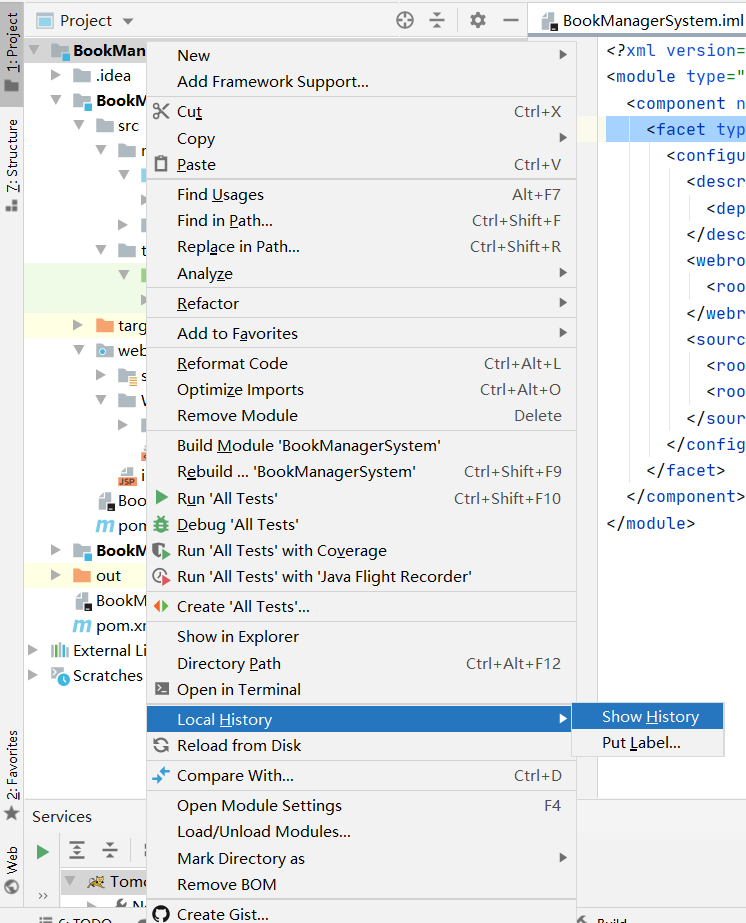This screenshot has height=923, width=746.
Task: Hide the Project tool window with minus icon
Action: [x=510, y=21]
